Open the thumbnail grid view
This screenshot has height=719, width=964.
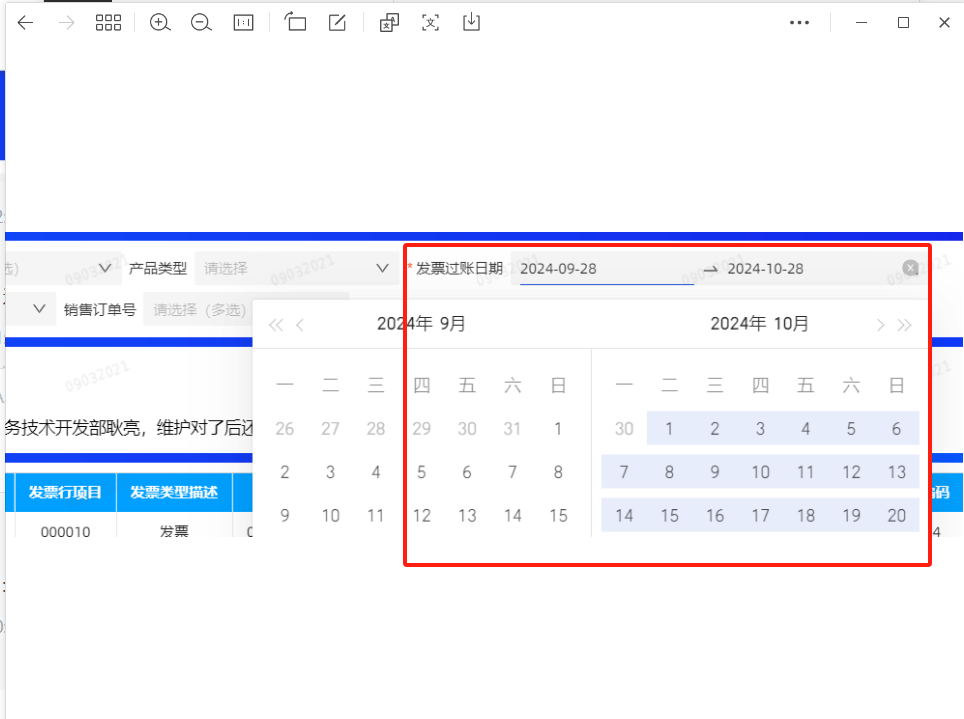coord(108,23)
